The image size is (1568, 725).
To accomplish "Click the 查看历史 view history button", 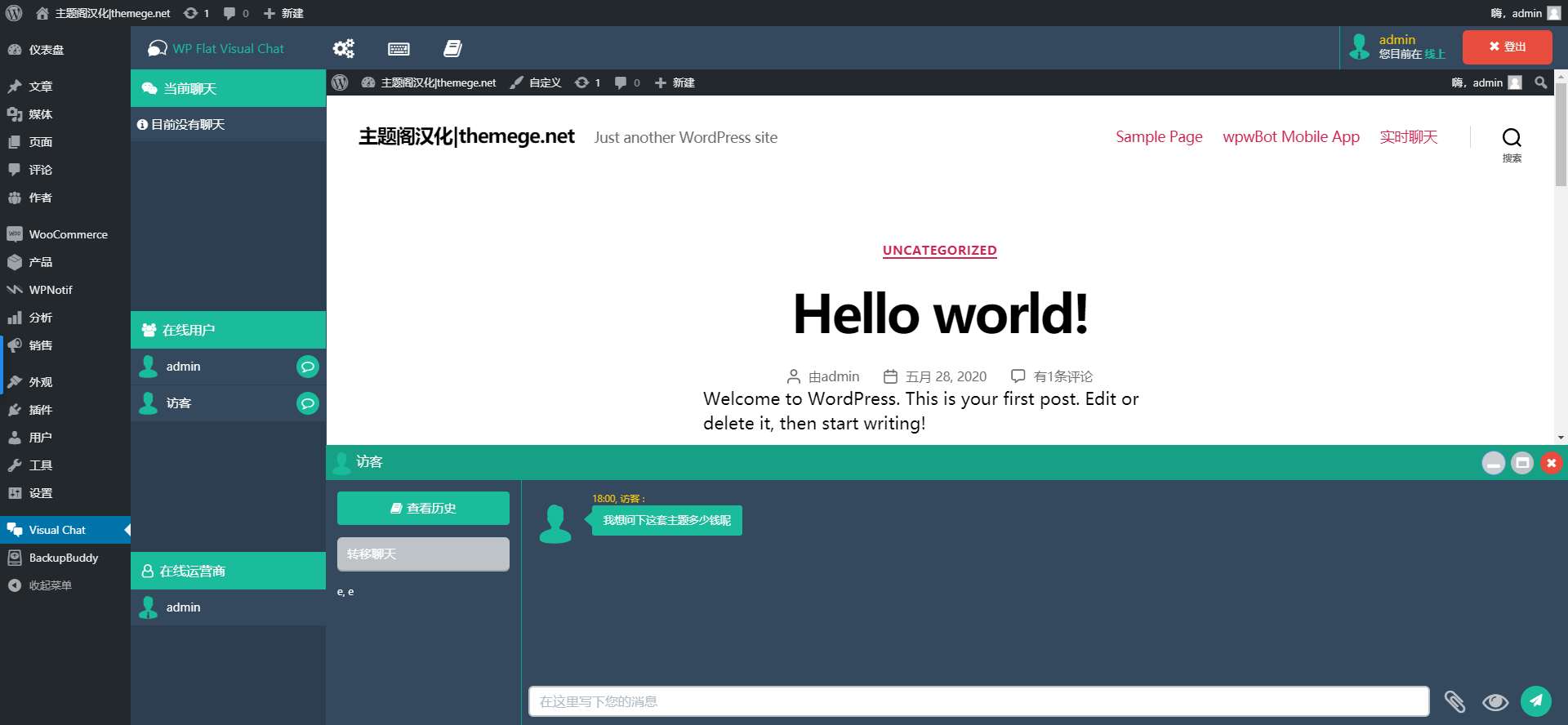I will [423, 508].
